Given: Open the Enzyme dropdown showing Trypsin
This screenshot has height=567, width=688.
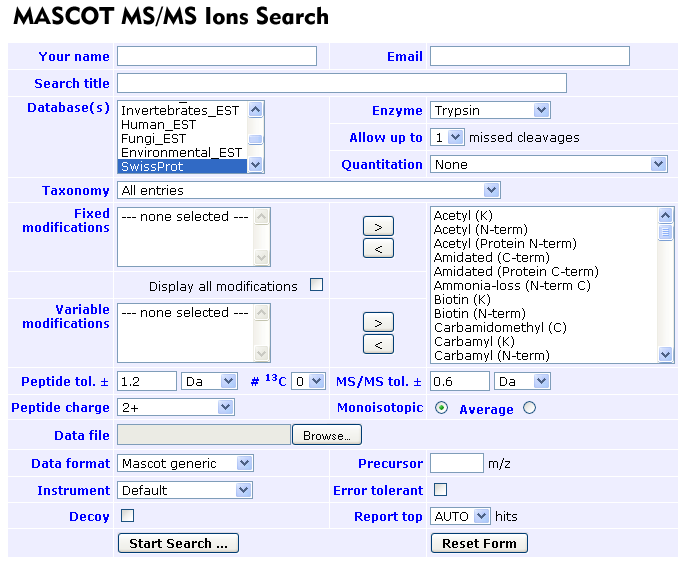Looking at the screenshot, I should click(490, 110).
